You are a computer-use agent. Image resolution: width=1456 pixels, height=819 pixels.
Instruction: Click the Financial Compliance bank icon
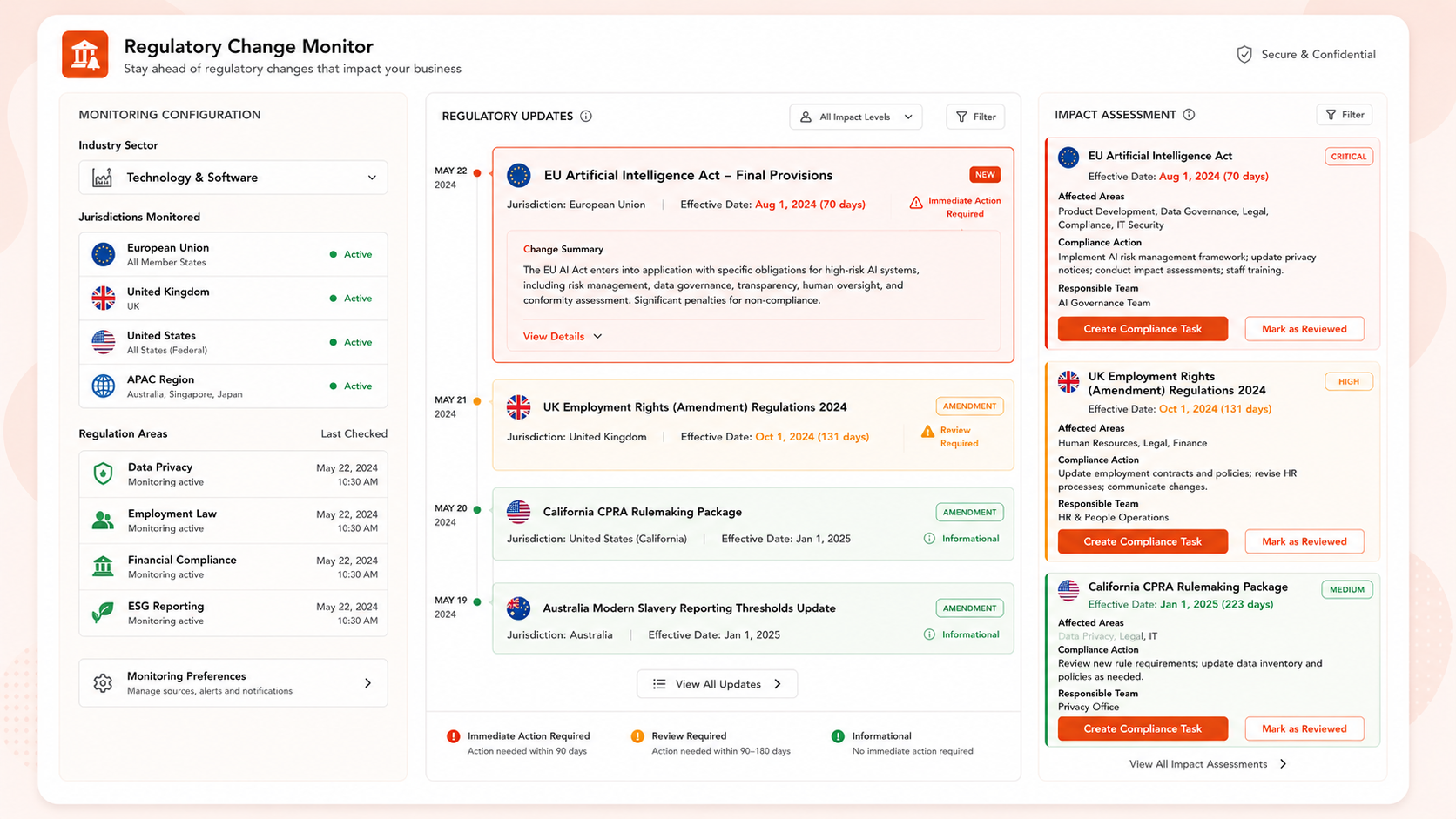click(x=103, y=567)
